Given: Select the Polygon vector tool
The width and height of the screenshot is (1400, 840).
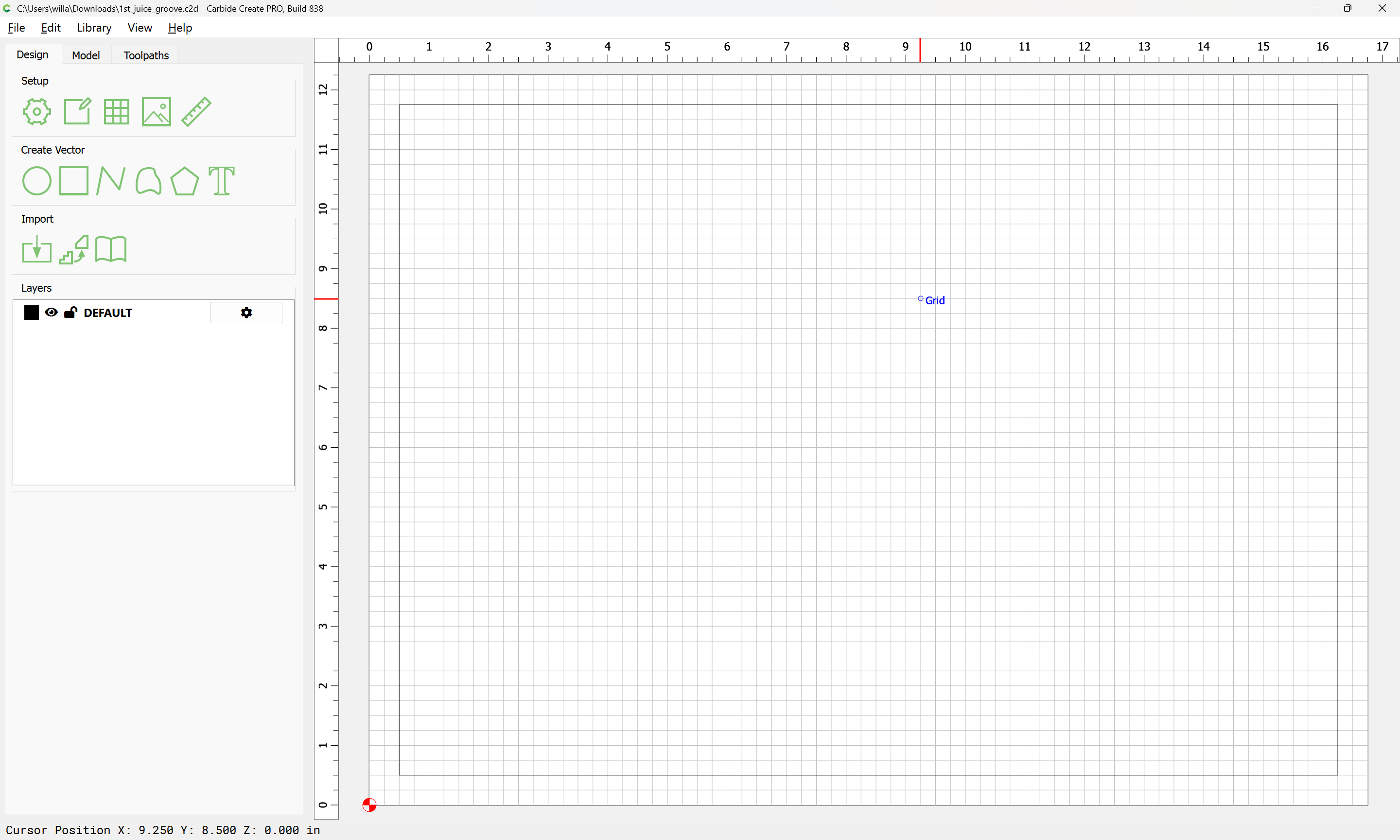Looking at the screenshot, I should click(x=184, y=181).
